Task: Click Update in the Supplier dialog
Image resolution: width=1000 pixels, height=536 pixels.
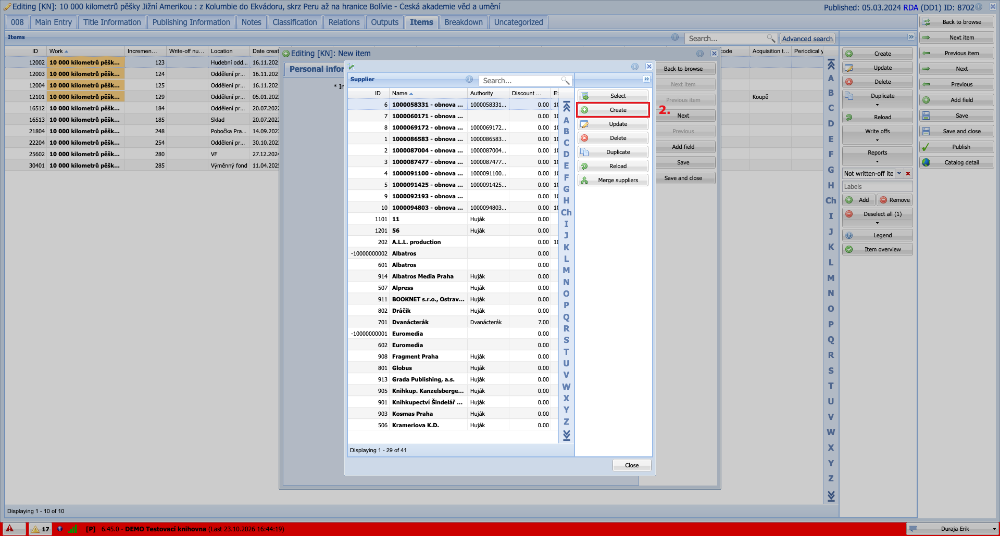Action: (613, 124)
